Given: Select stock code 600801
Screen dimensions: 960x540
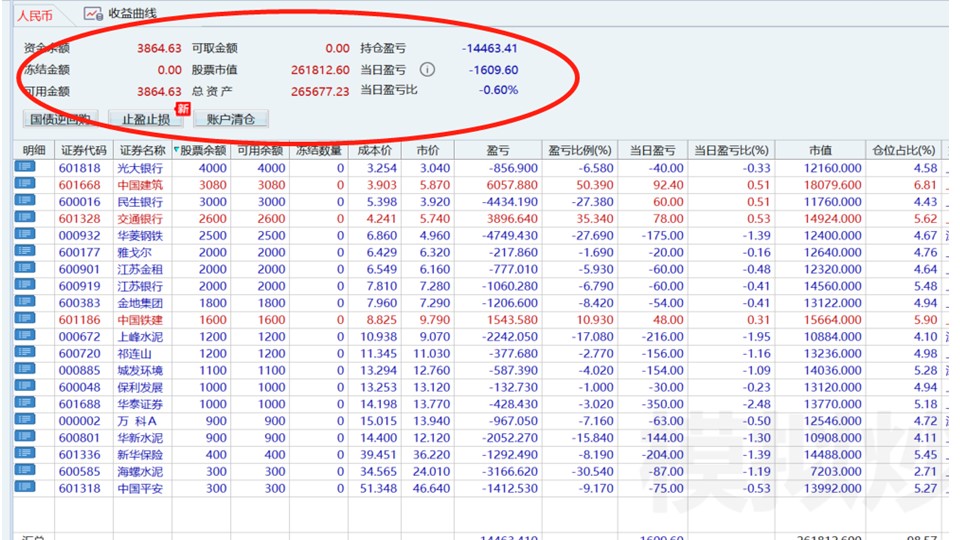Looking at the screenshot, I should pos(80,438).
